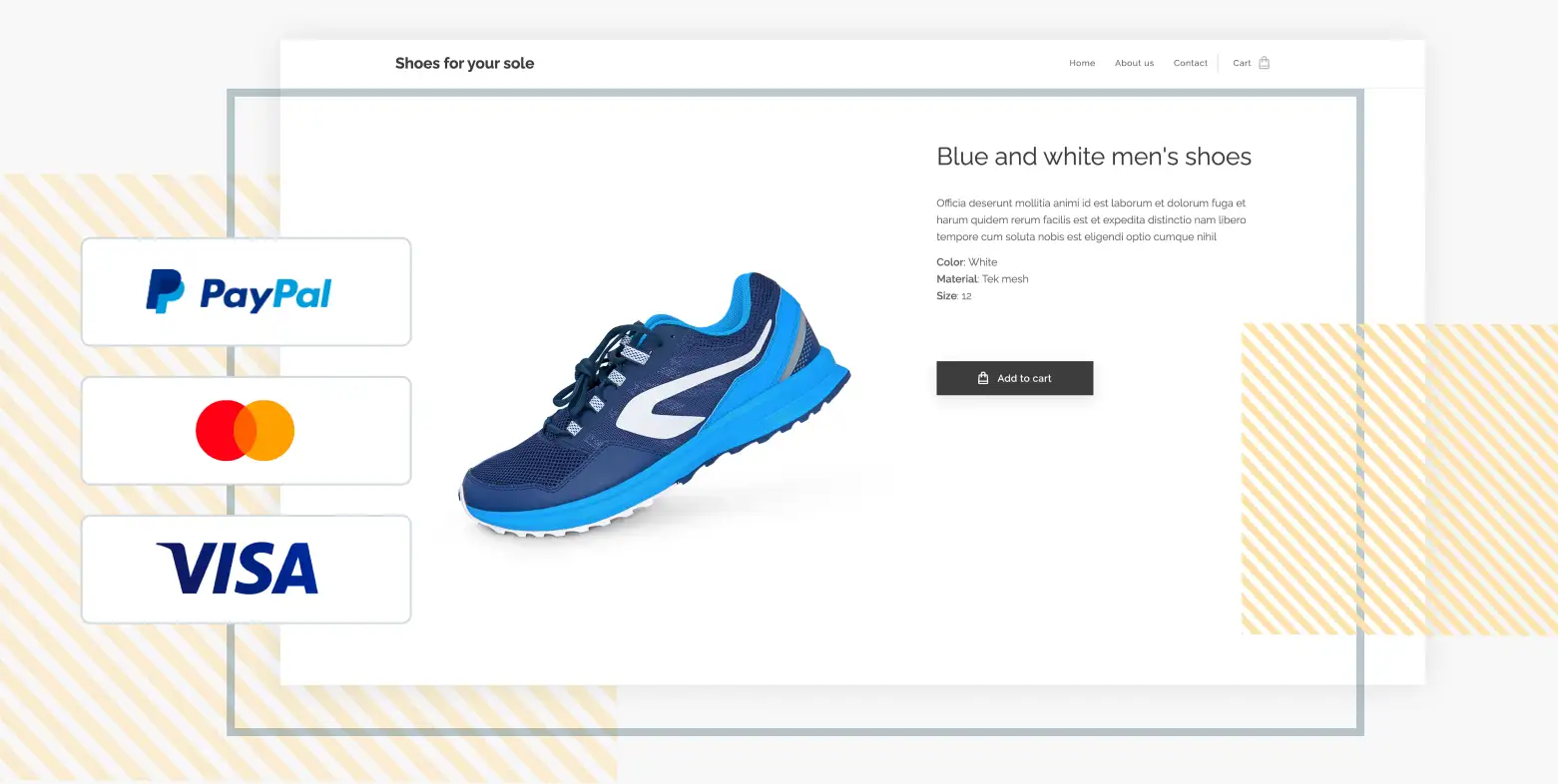
Task: Open the Home menu item
Action: coord(1082,63)
